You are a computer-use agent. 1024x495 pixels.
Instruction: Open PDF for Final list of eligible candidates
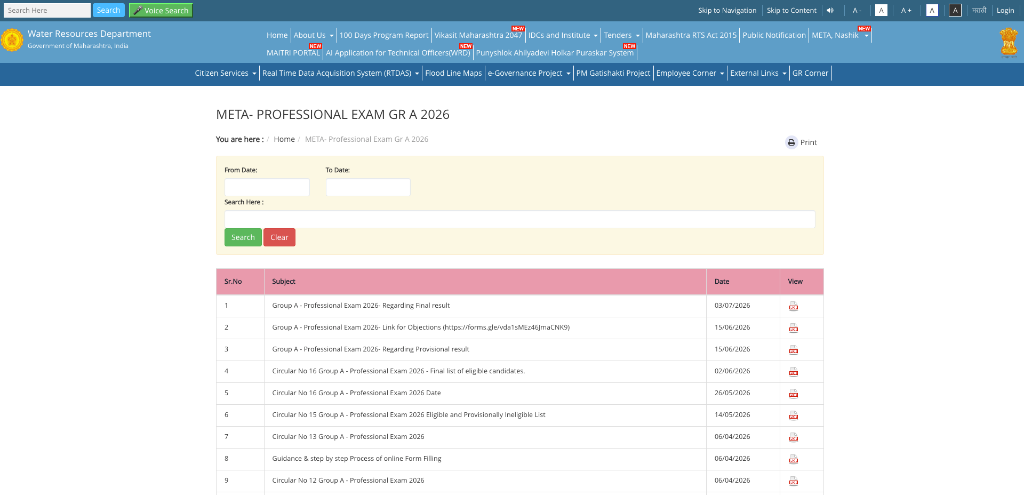coord(793,372)
